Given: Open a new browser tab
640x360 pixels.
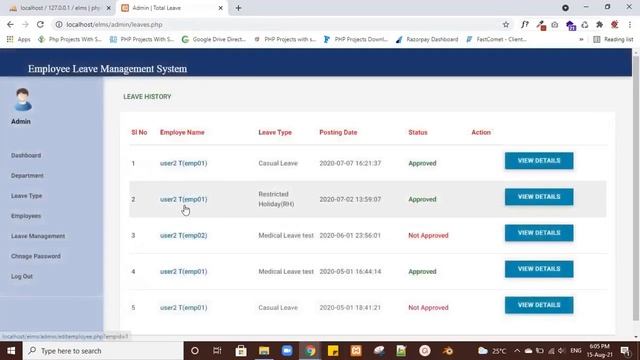Looking at the screenshot, I should tap(238, 8).
